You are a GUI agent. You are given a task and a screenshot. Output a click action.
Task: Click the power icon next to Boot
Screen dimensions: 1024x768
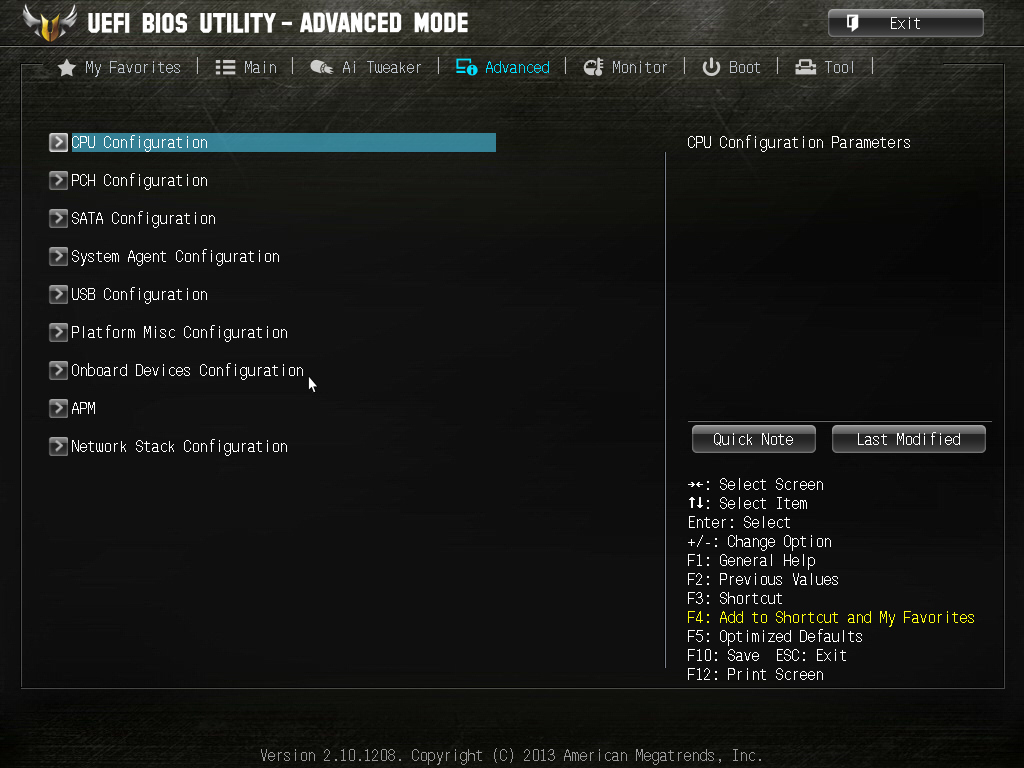point(711,67)
